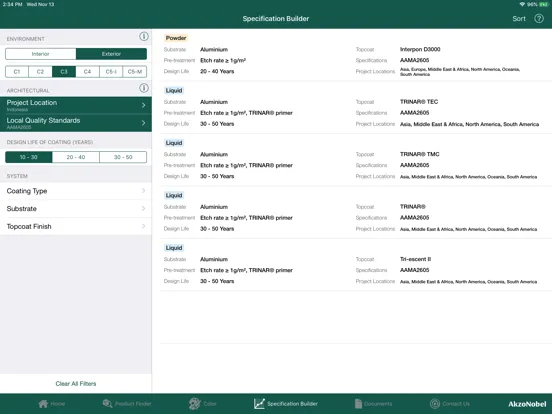
Task: Tap Liquid tag of Tri-escent II card
Action: point(174,248)
